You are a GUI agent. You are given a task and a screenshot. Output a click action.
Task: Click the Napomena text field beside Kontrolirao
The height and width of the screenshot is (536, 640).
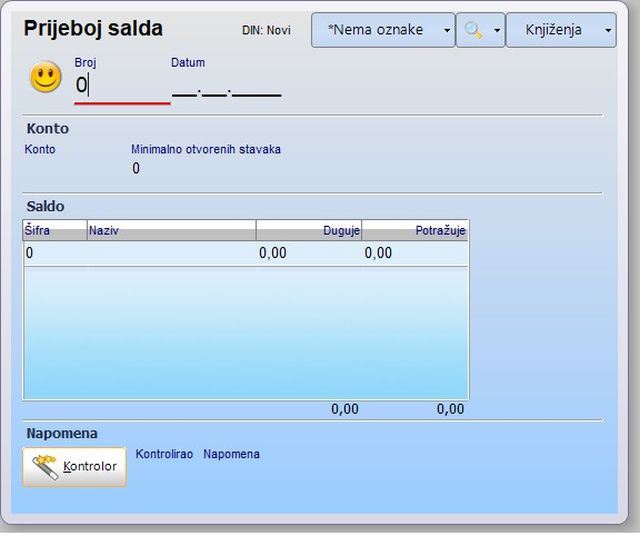[231, 454]
